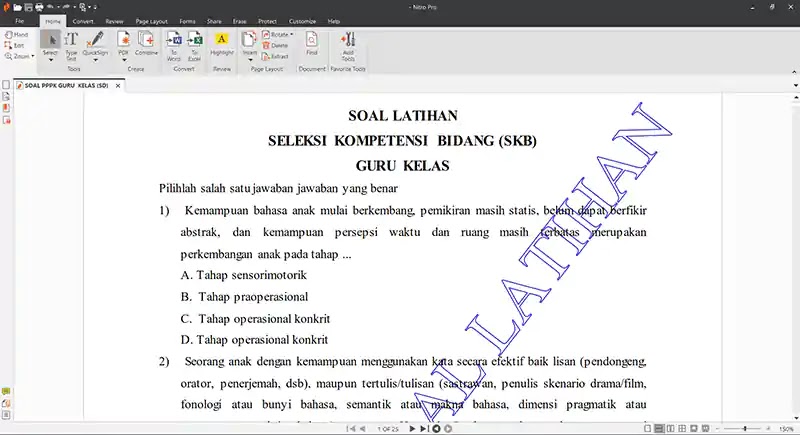Screen dimensions: 800x435
Task: Click the next view round button
Action: pos(448,429)
